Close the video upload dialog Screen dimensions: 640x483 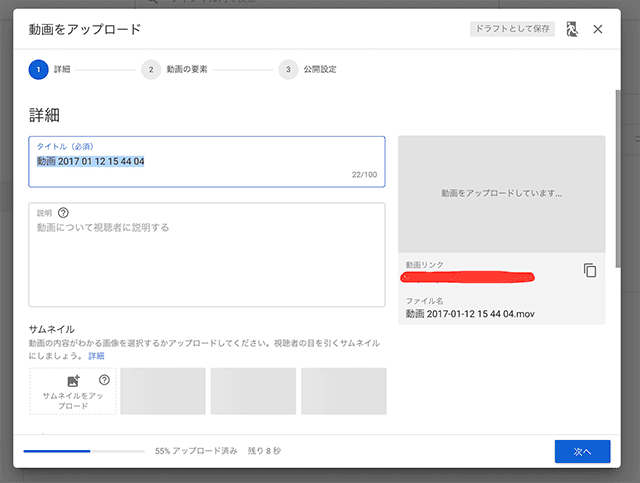coord(598,29)
